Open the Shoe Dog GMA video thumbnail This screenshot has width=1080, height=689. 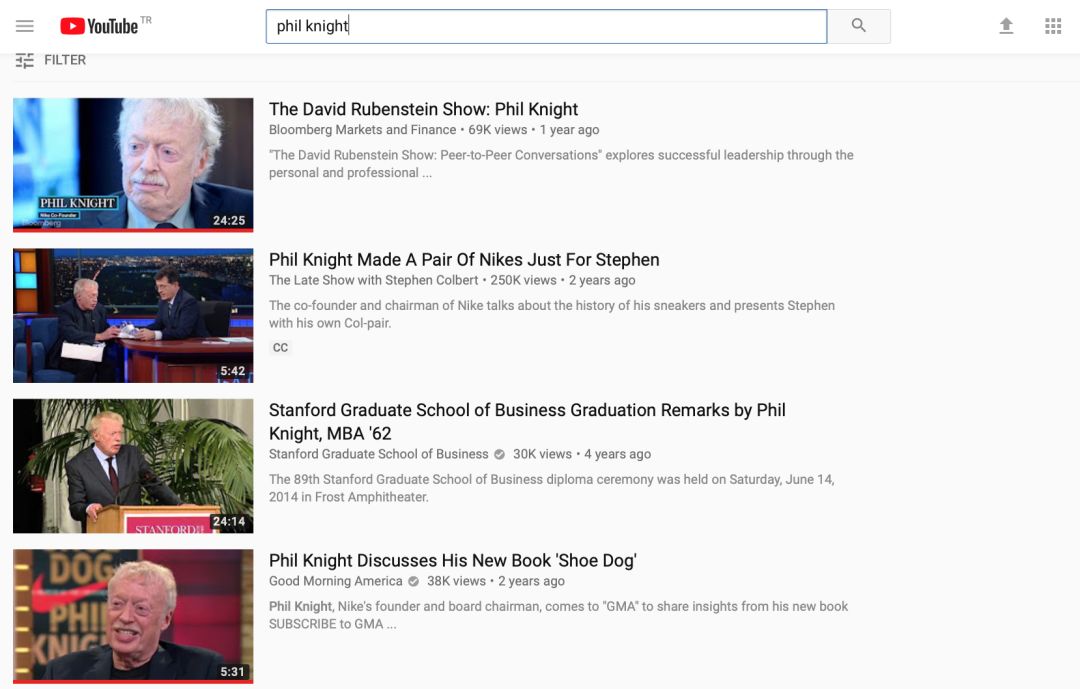click(133, 616)
